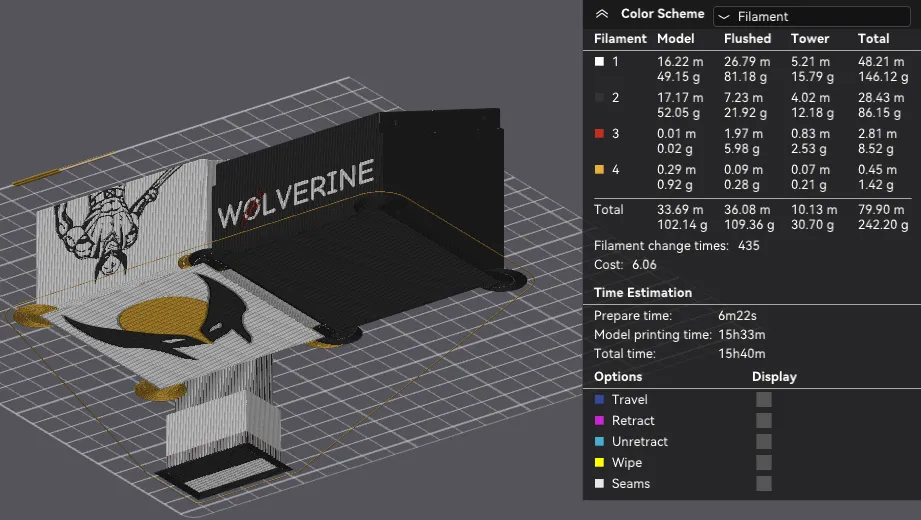Click filament 4 total value 0.45 m
Viewport: 921px width, 520px height.
click(x=877, y=169)
